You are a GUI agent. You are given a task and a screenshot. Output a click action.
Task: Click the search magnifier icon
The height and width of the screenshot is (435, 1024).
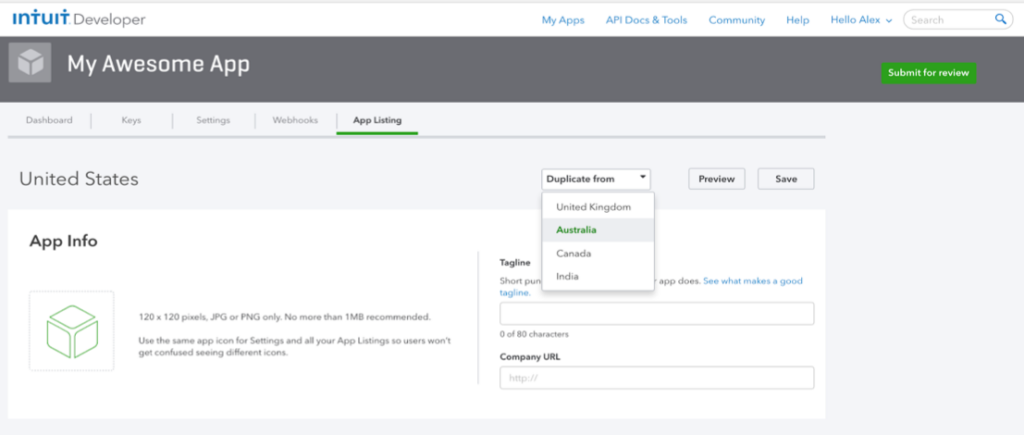(1000, 19)
